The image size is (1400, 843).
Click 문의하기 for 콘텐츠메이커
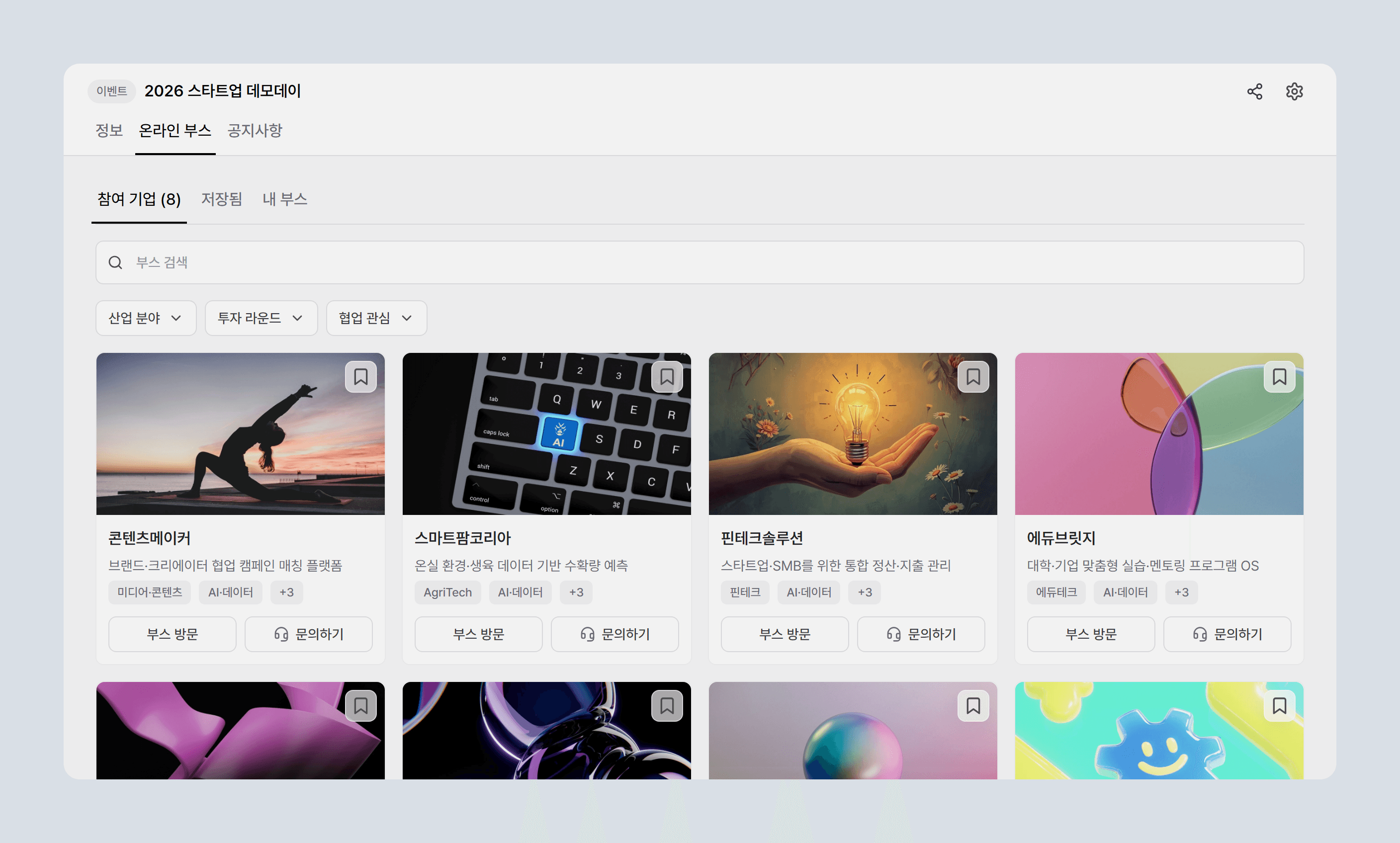[x=309, y=634]
